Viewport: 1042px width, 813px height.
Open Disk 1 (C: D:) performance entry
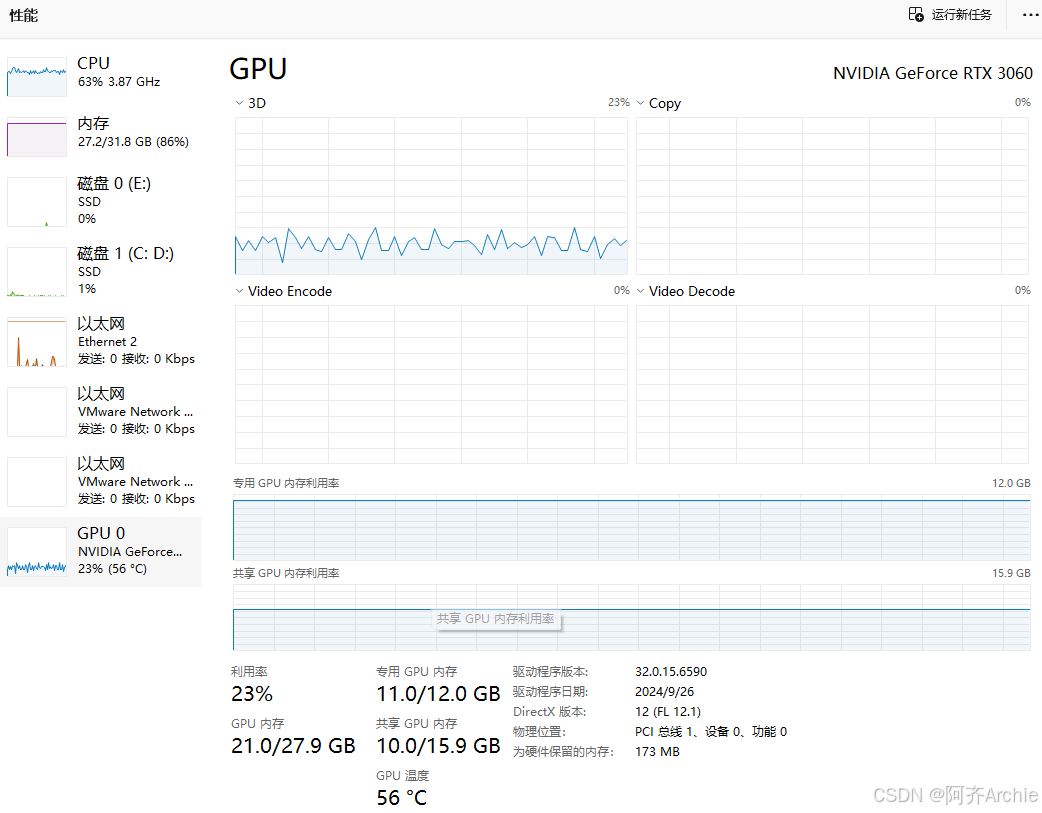100,271
